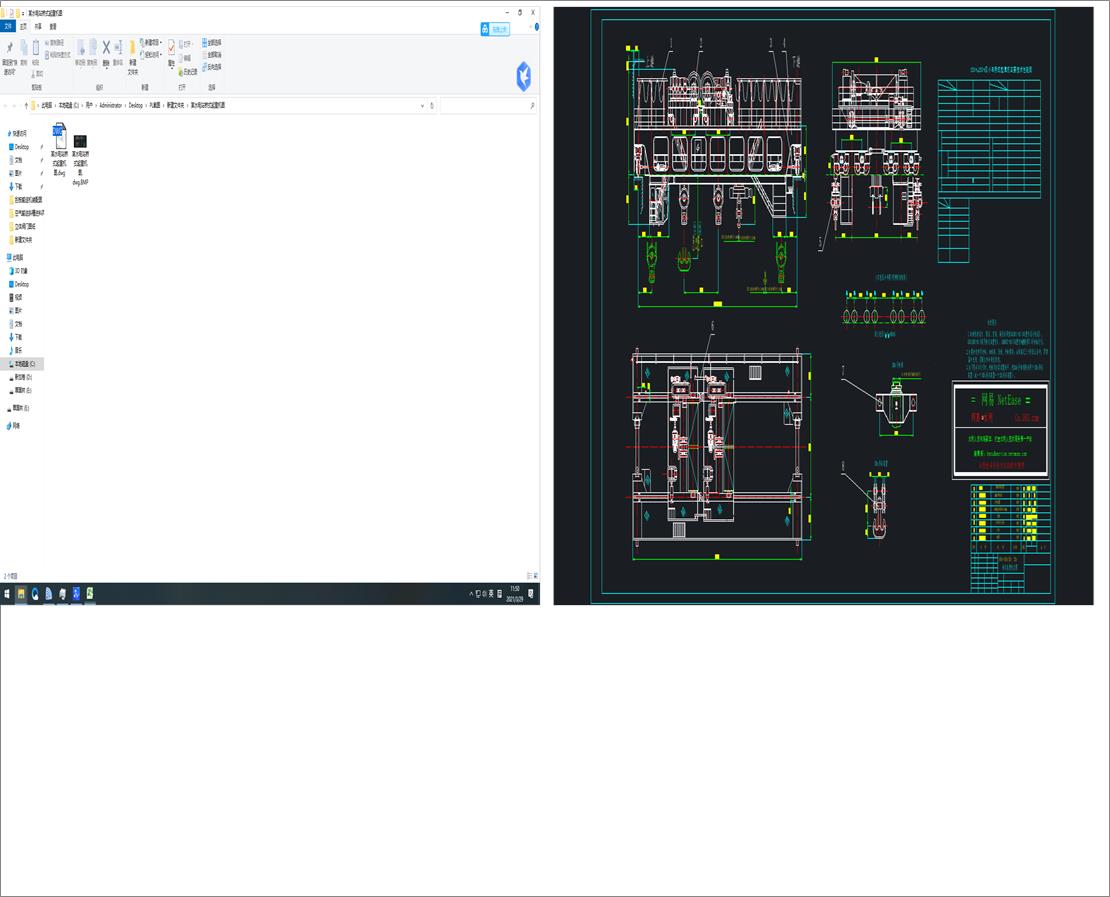Click the Copy icon in the Clipboard group
Screen dimensions: 1110x897
pos(23,47)
